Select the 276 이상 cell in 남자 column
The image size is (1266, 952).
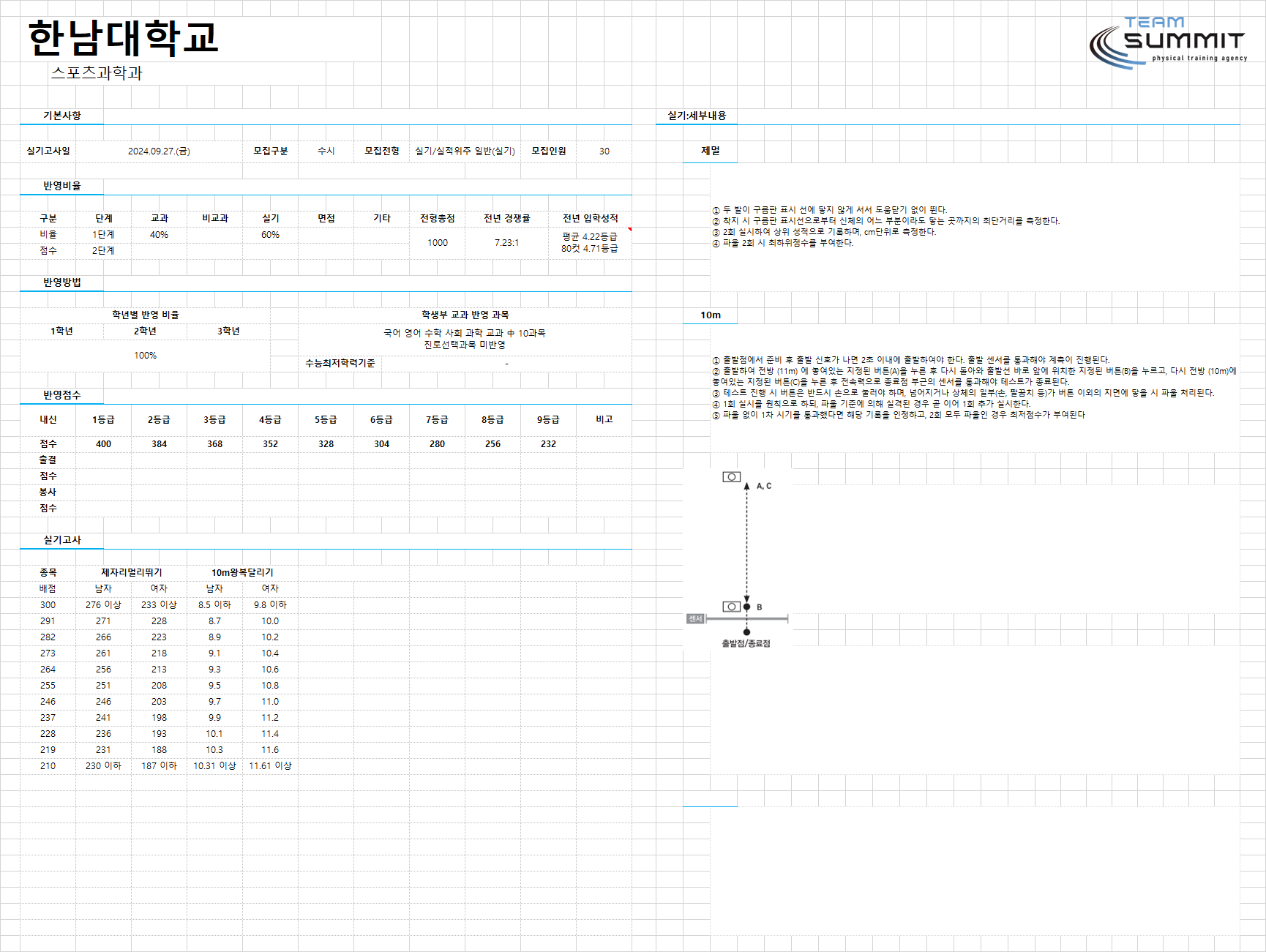[x=103, y=605]
